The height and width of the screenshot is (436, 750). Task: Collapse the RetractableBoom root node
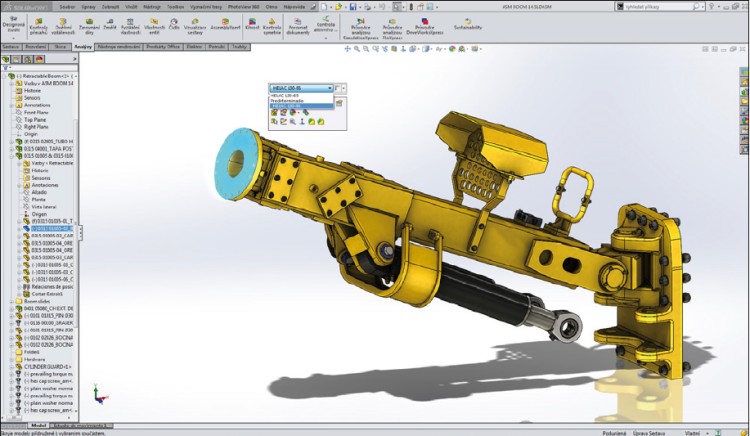click(6, 76)
